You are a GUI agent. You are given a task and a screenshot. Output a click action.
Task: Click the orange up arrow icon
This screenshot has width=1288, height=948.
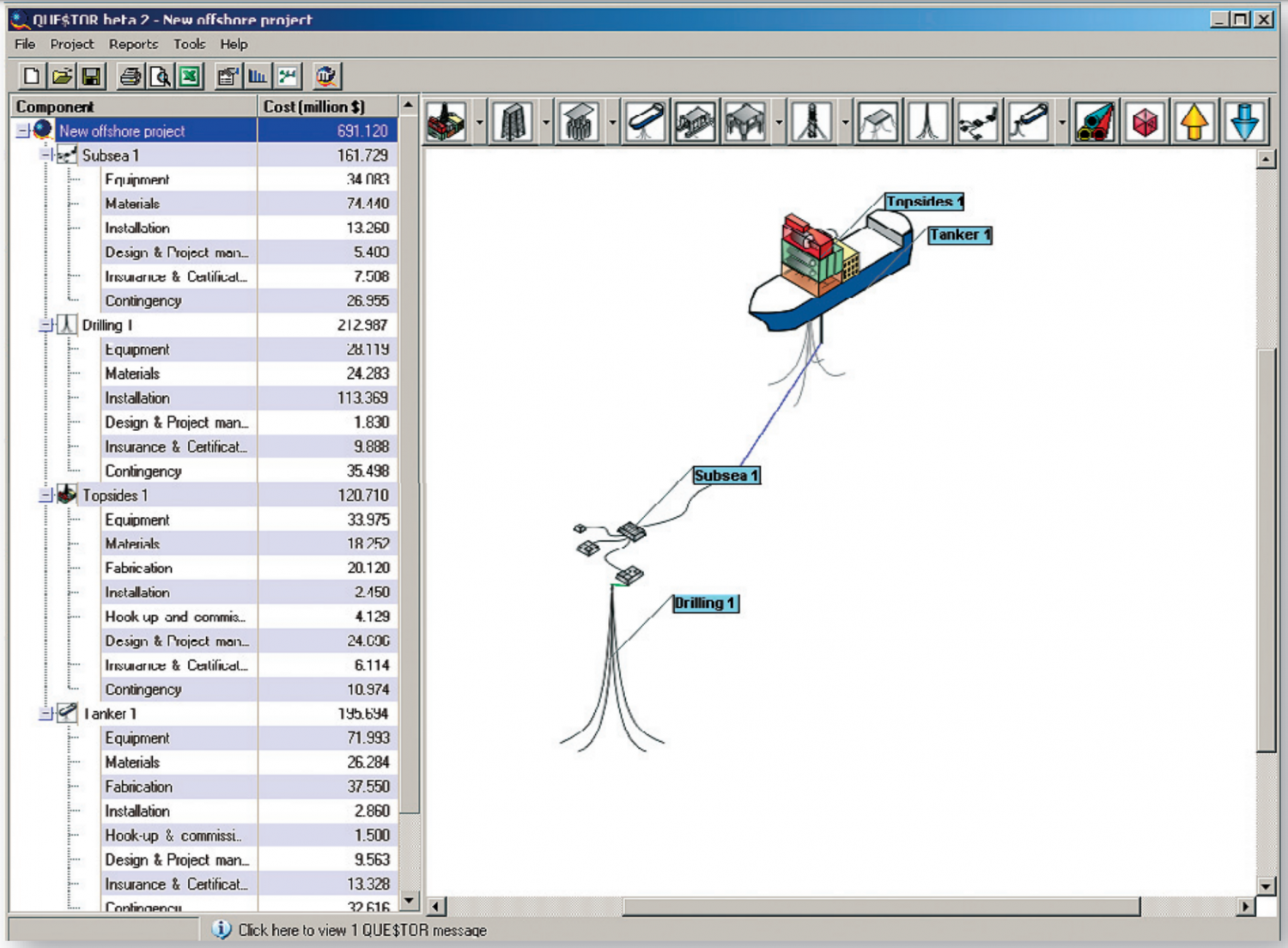coord(1194,122)
